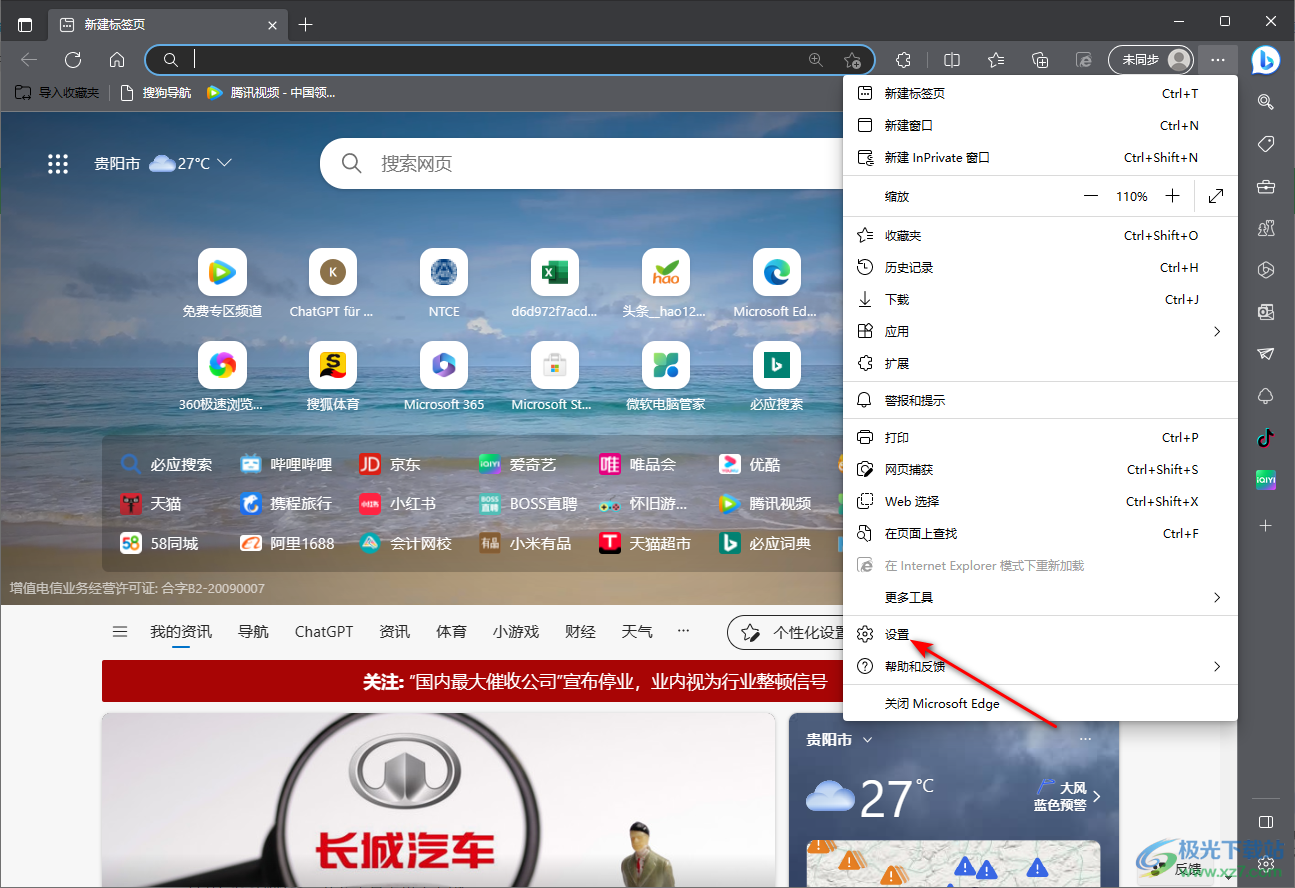Open 哔哩哔哩 quick link
Screen dimensions: 1295x888
(x=286, y=465)
